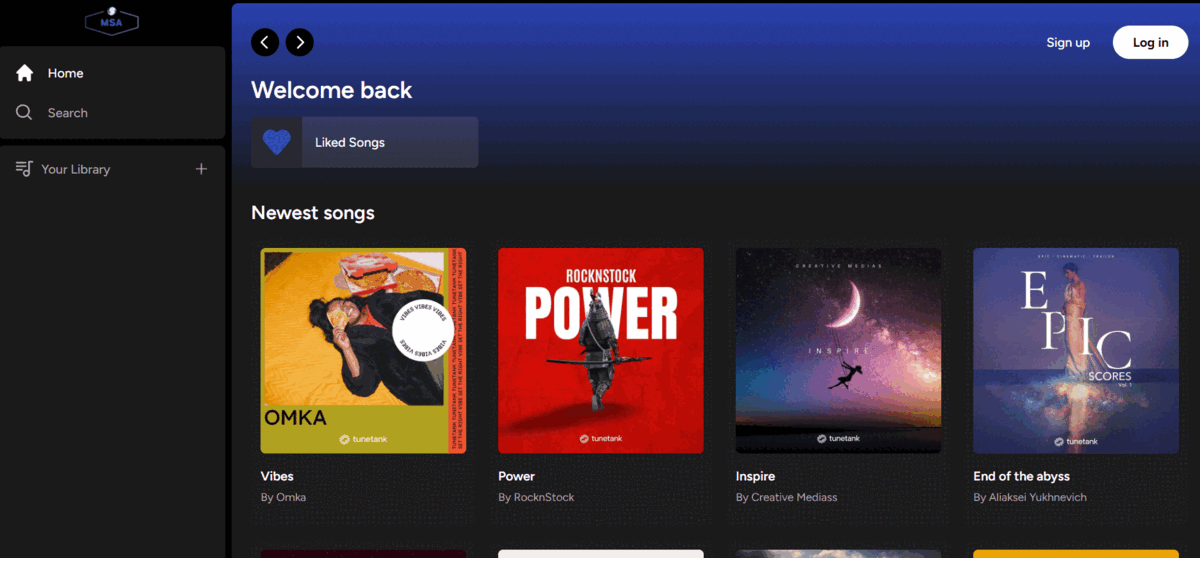Click the End of the abyss title
Screen dimensions: 1200x570
1021,476
